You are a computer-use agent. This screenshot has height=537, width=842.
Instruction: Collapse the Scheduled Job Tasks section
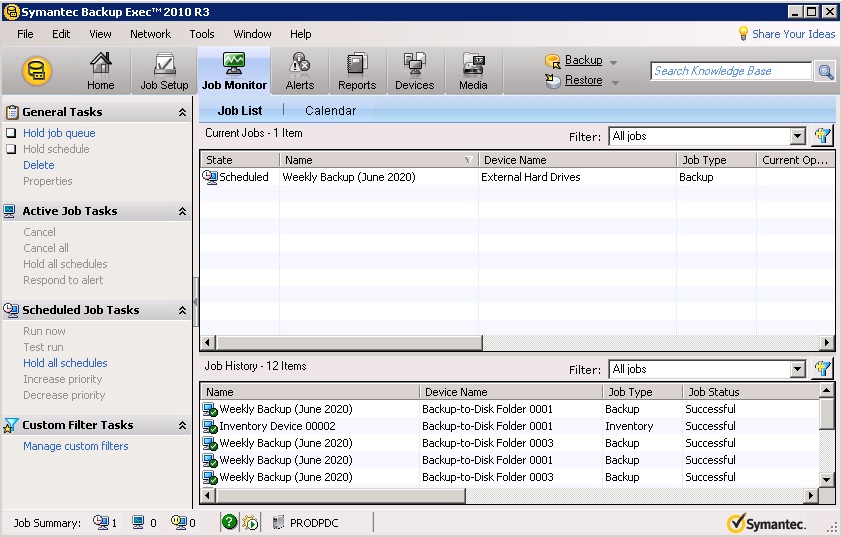pos(183,310)
